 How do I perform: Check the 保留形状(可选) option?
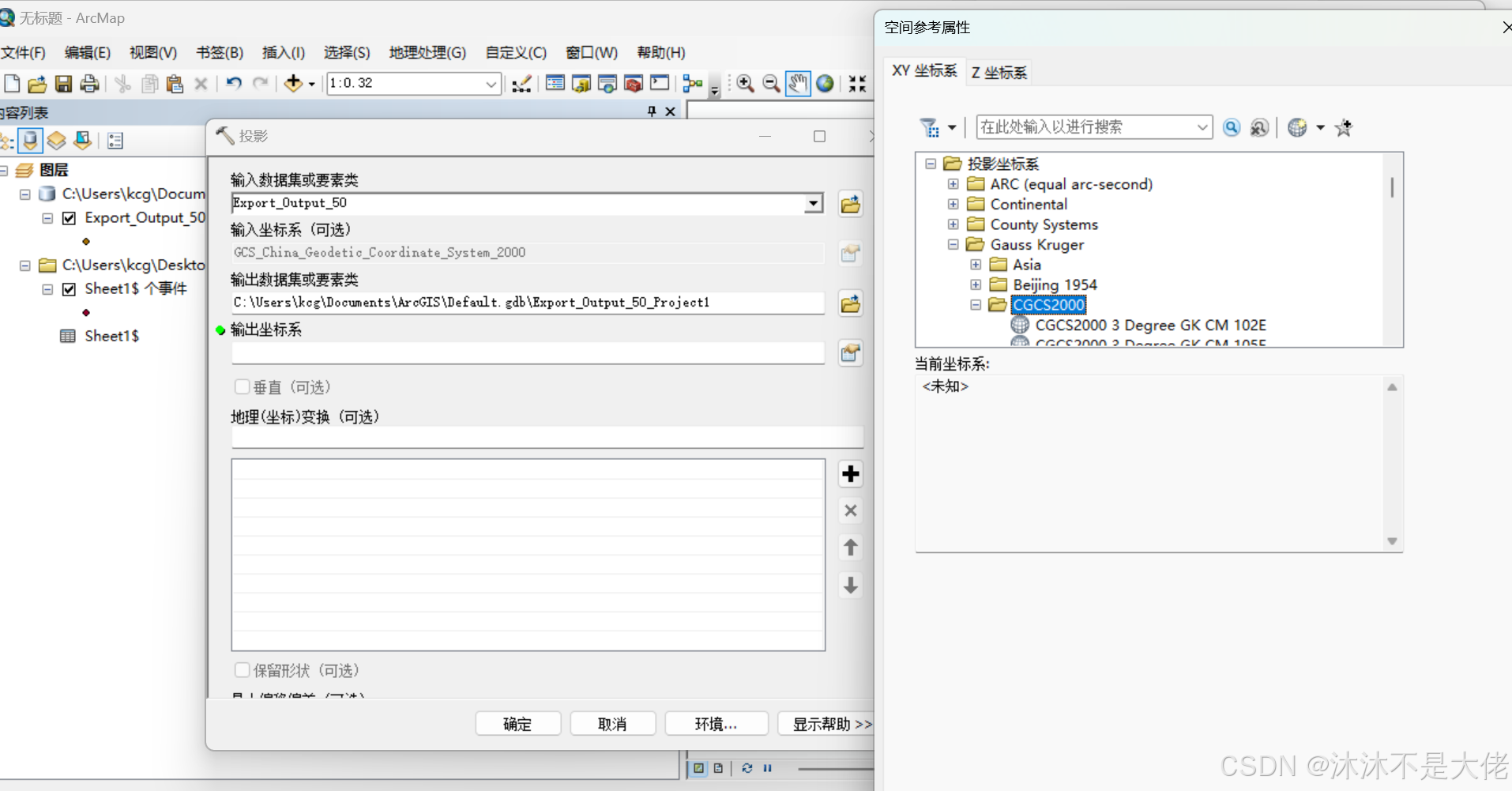coord(243,669)
